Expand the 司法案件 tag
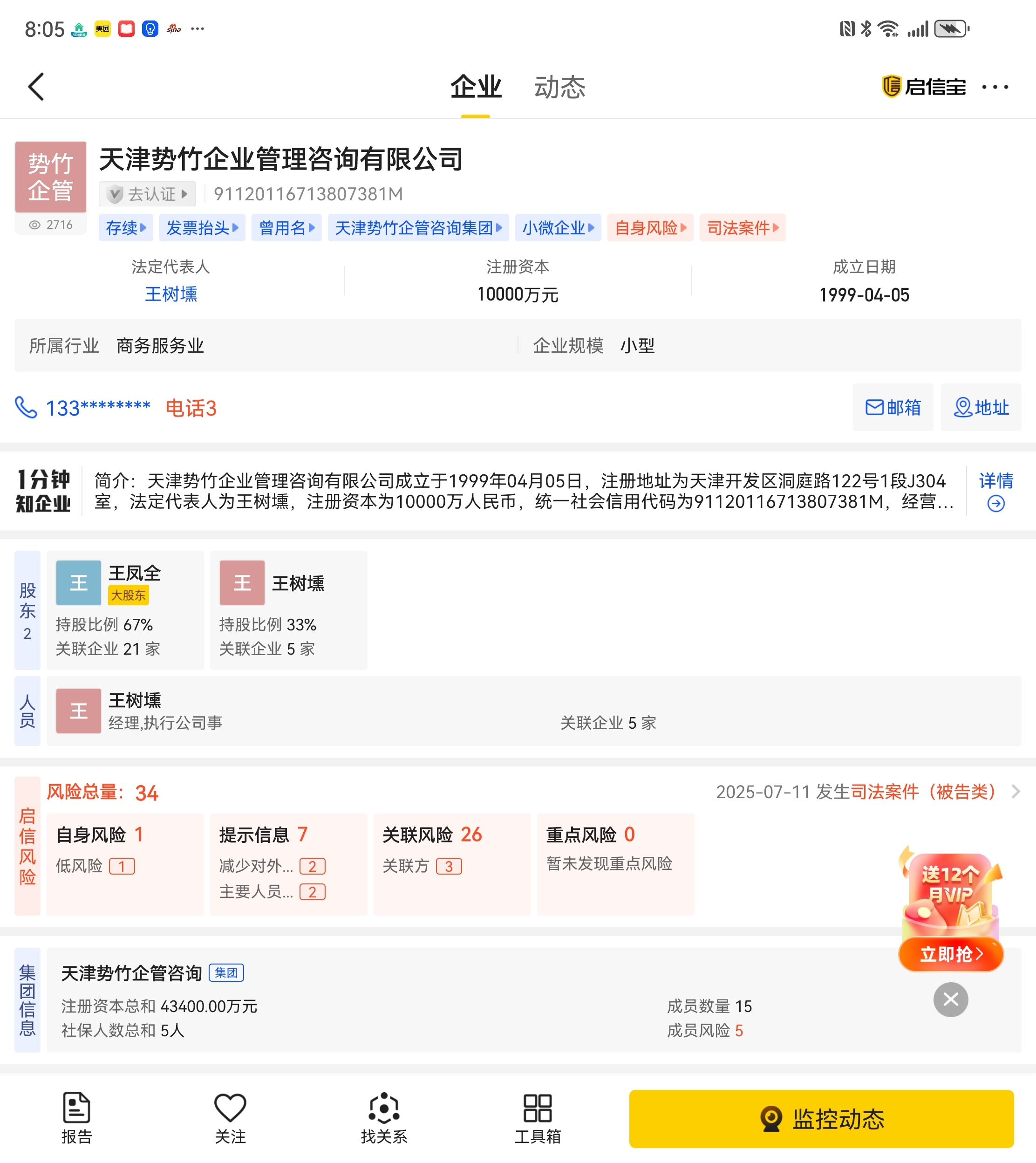This screenshot has height=1163, width=1036. (742, 228)
